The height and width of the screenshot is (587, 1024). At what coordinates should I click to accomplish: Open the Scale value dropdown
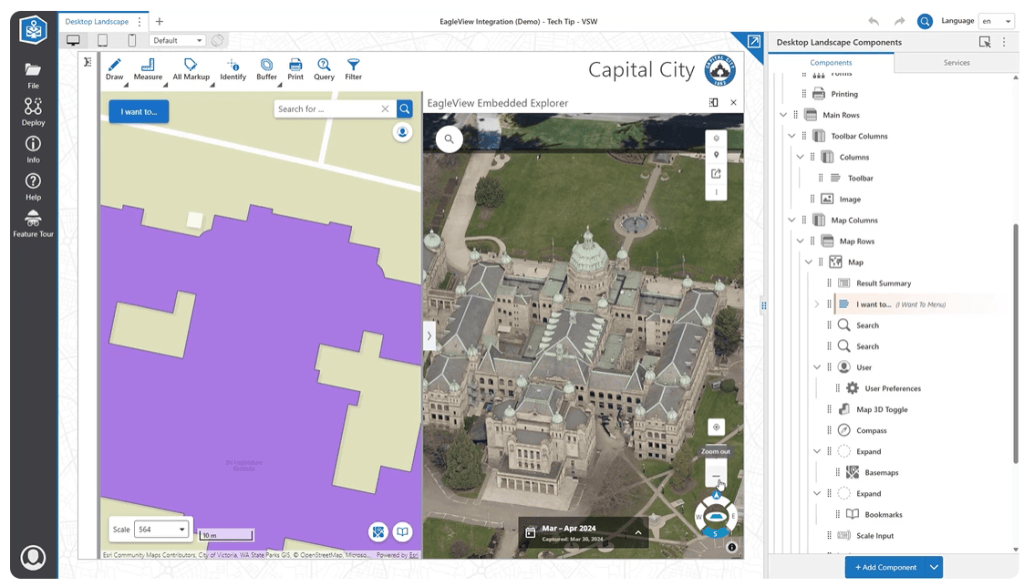(x=162, y=530)
